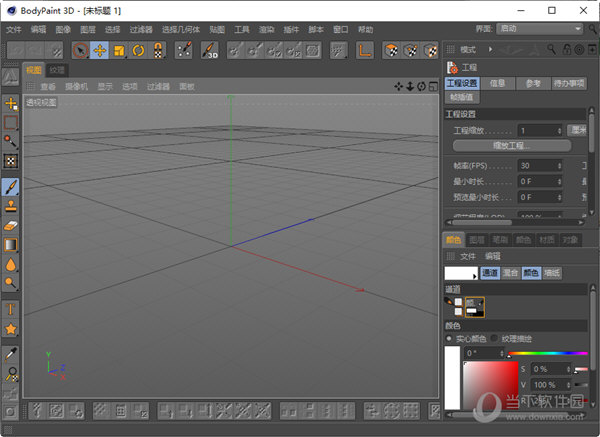Open the 帧插值 interpolation tab button

(x=462, y=97)
